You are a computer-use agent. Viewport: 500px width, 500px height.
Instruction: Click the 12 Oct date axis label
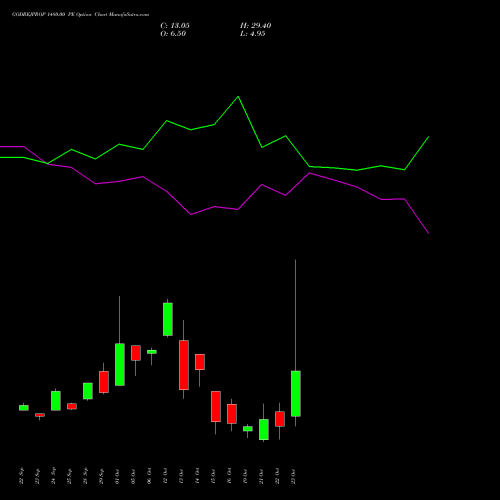(165, 476)
